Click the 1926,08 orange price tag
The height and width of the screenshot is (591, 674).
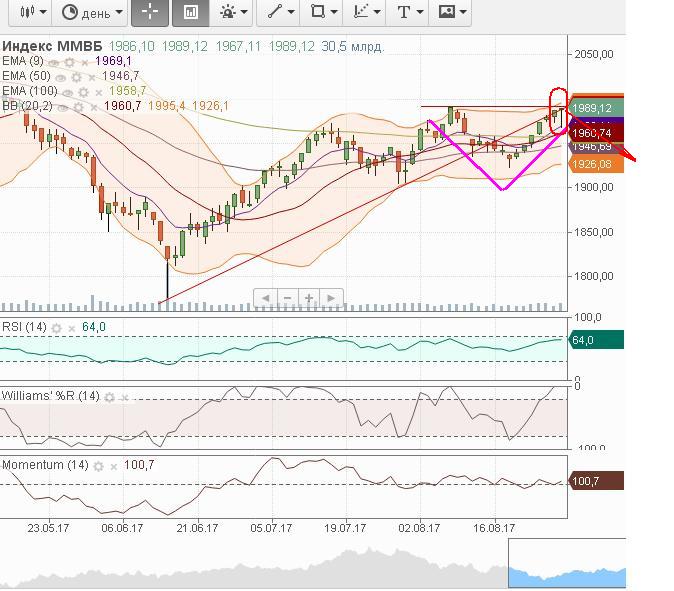pos(596,164)
